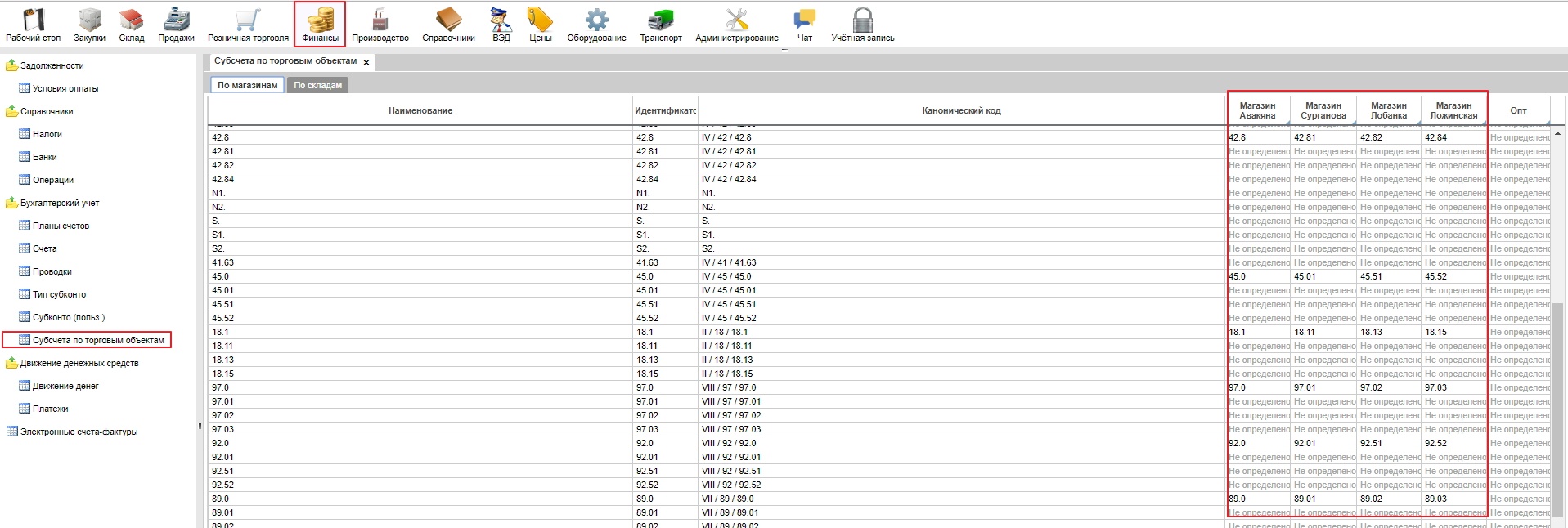This screenshot has width=1568, height=528.
Task: Close the Субсчета по торговым объектам tab
Action: tap(366, 62)
